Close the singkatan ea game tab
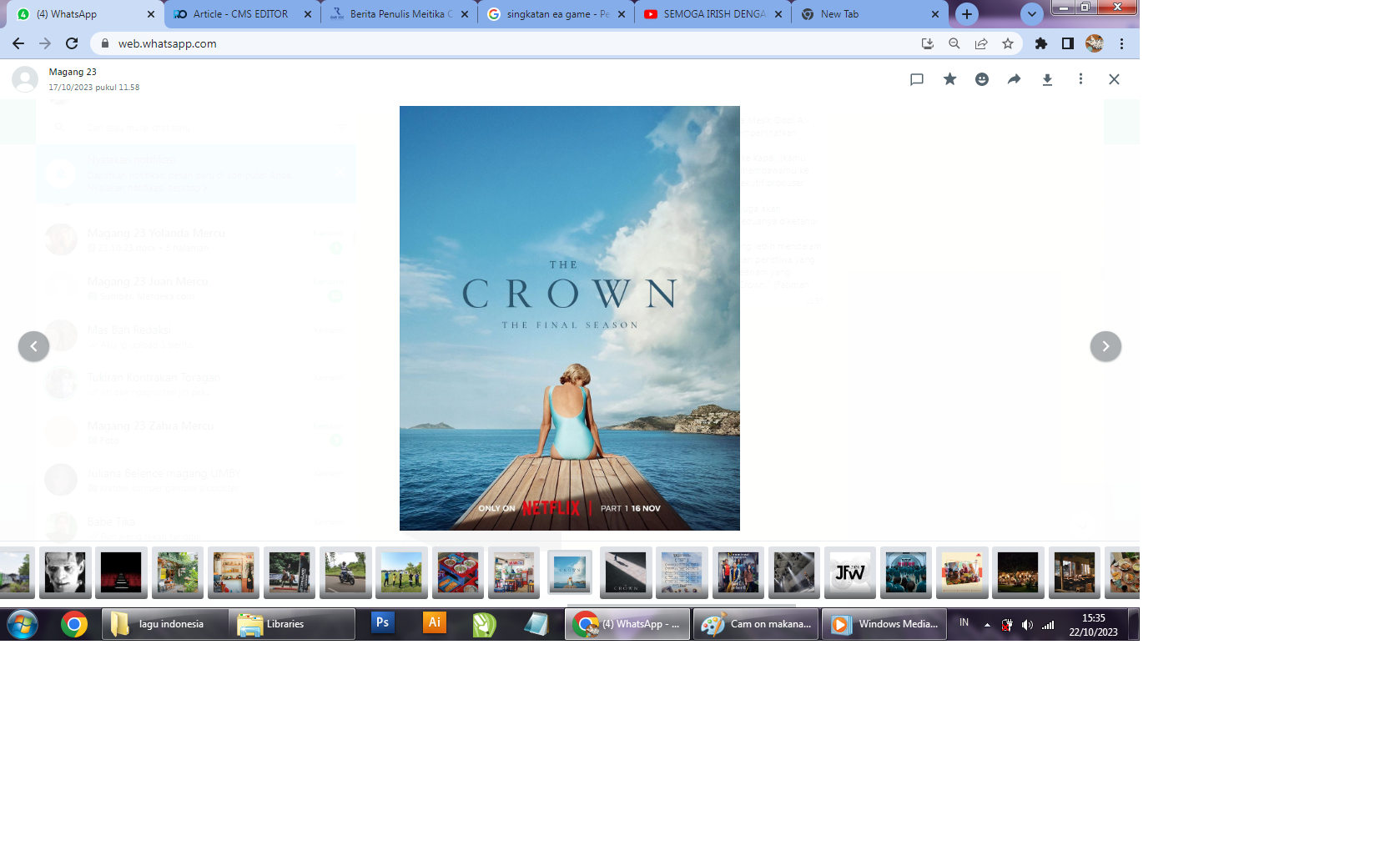The width and height of the screenshot is (1400, 861). click(622, 14)
